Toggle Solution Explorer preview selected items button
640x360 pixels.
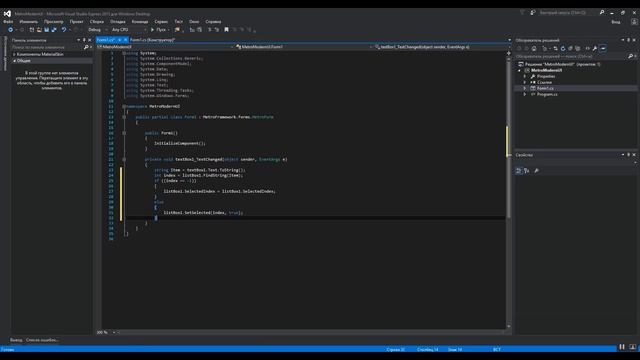coord(603,49)
